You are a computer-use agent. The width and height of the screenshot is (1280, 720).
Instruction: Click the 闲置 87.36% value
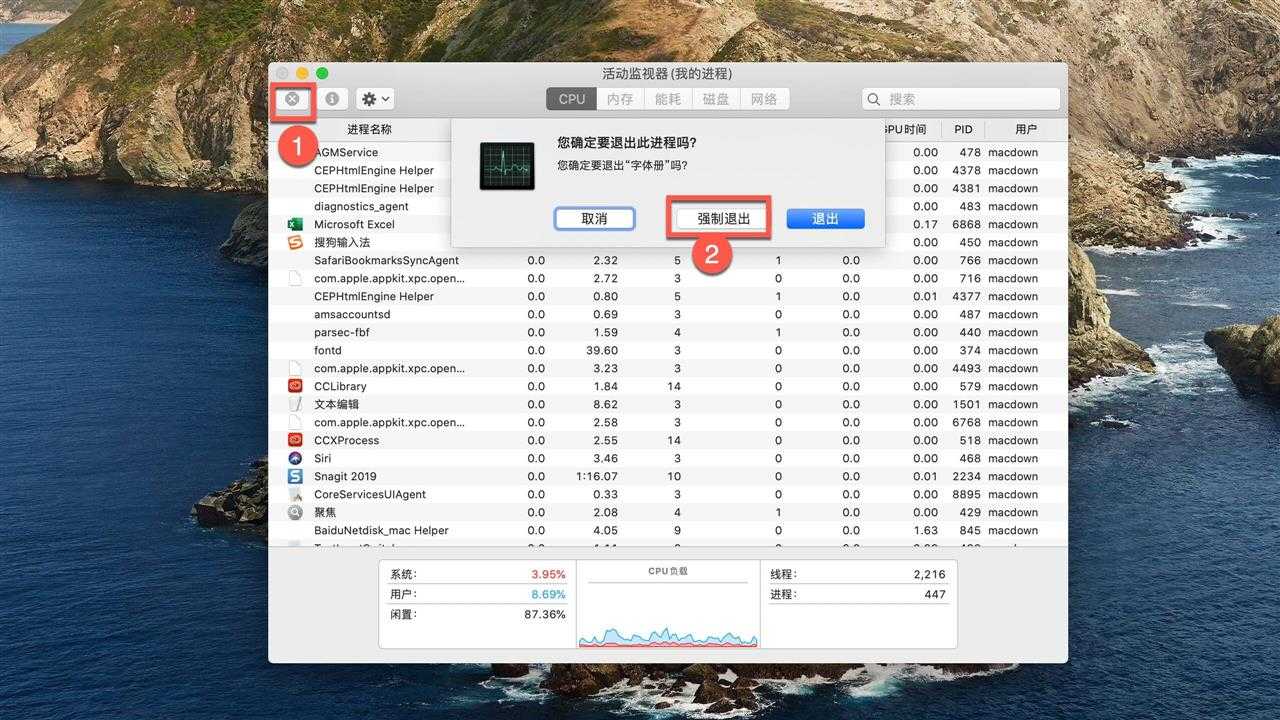(545, 614)
